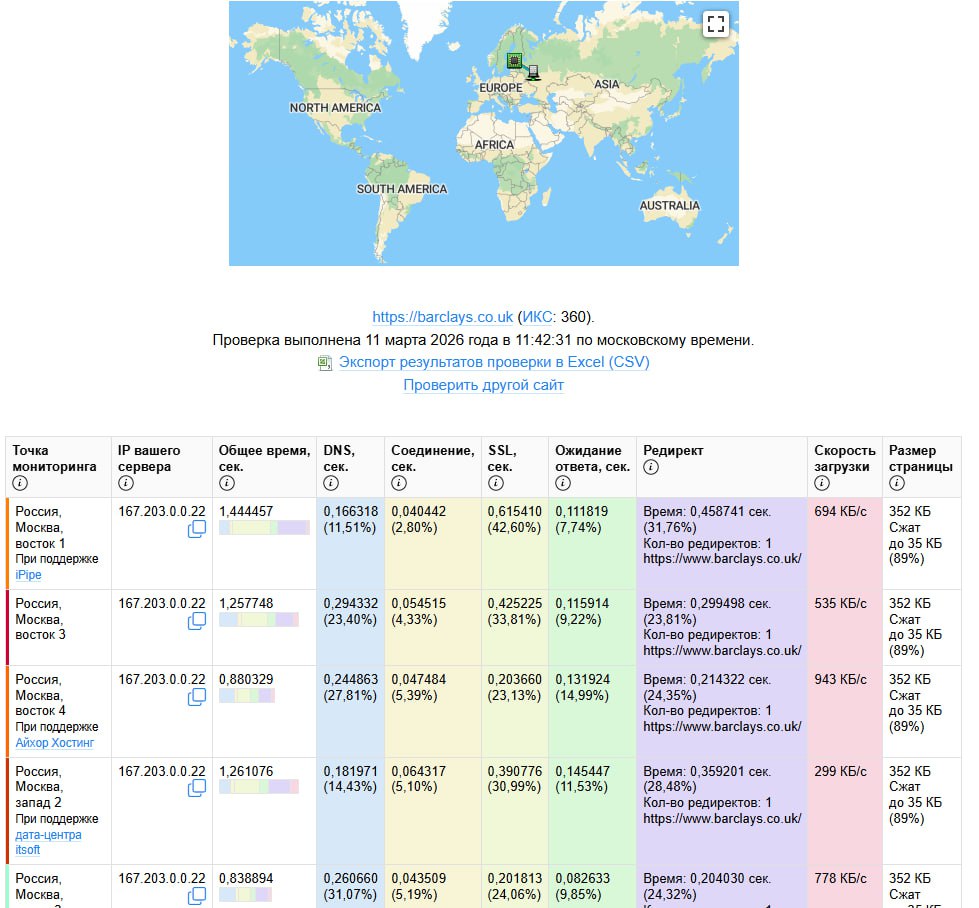Show info for Скорость загрузки column
This screenshot has width=979, height=908.
point(822,484)
